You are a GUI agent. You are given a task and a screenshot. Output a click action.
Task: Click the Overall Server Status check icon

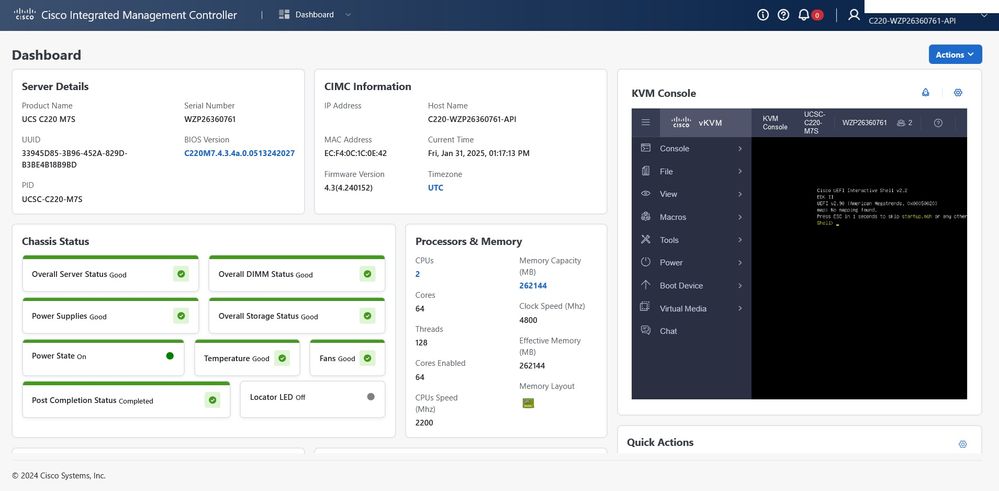click(181, 274)
